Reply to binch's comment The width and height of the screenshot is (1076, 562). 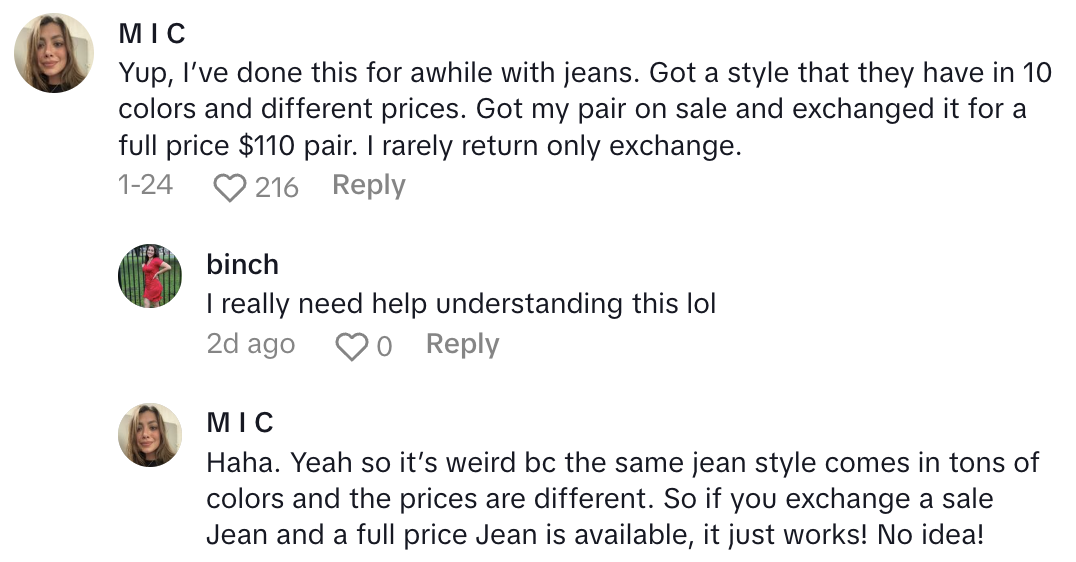pos(462,345)
